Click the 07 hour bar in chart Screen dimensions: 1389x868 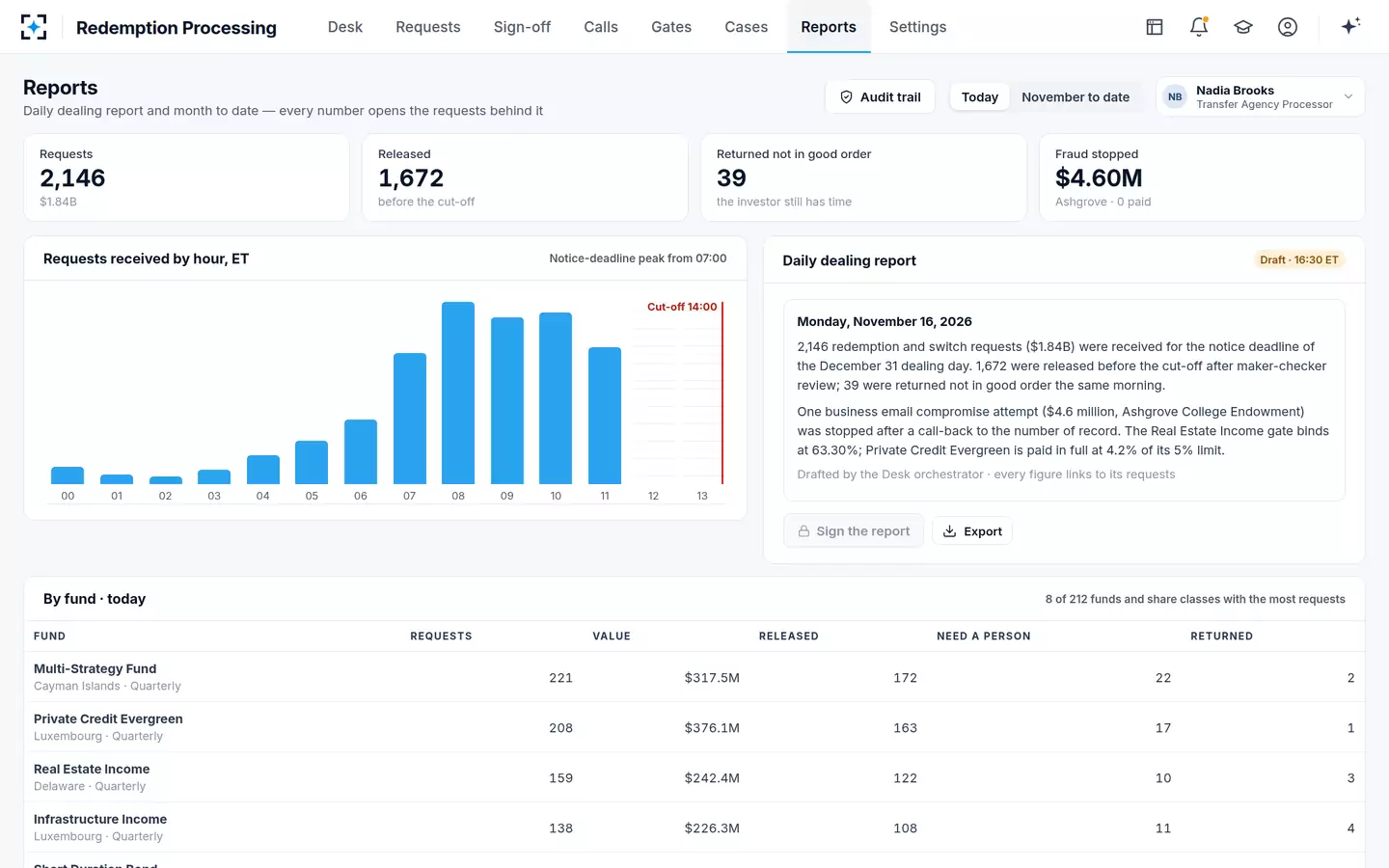point(409,419)
